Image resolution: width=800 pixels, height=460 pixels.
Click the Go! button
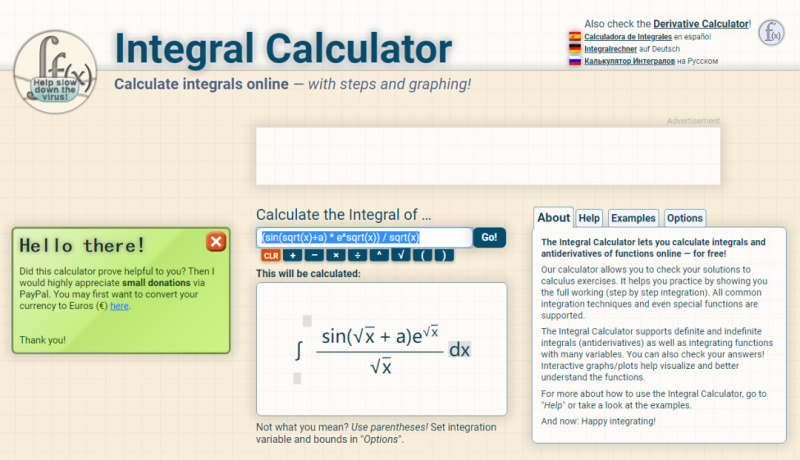(x=489, y=237)
